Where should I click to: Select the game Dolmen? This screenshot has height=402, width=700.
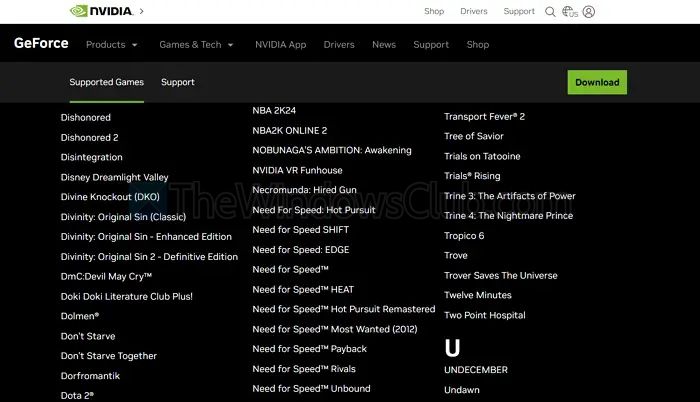point(79,316)
